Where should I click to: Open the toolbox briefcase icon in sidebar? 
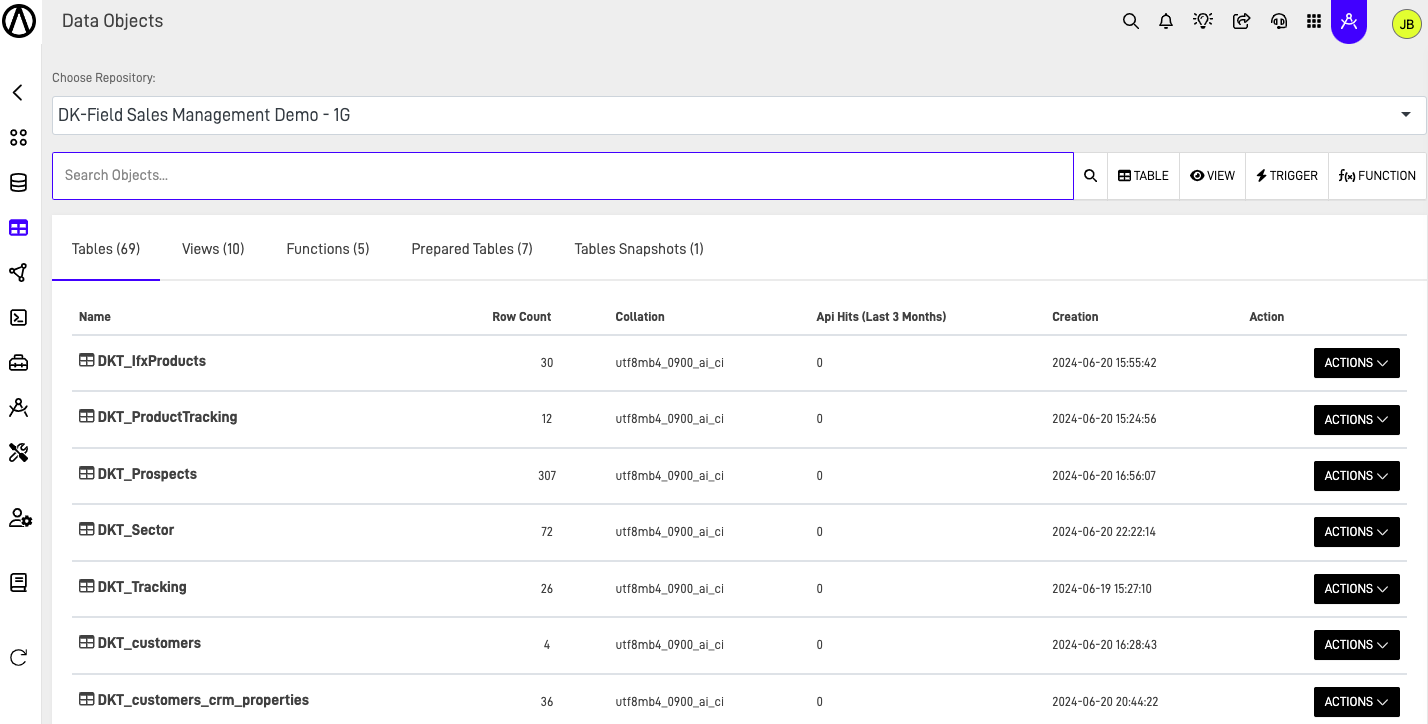[x=18, y=363]
